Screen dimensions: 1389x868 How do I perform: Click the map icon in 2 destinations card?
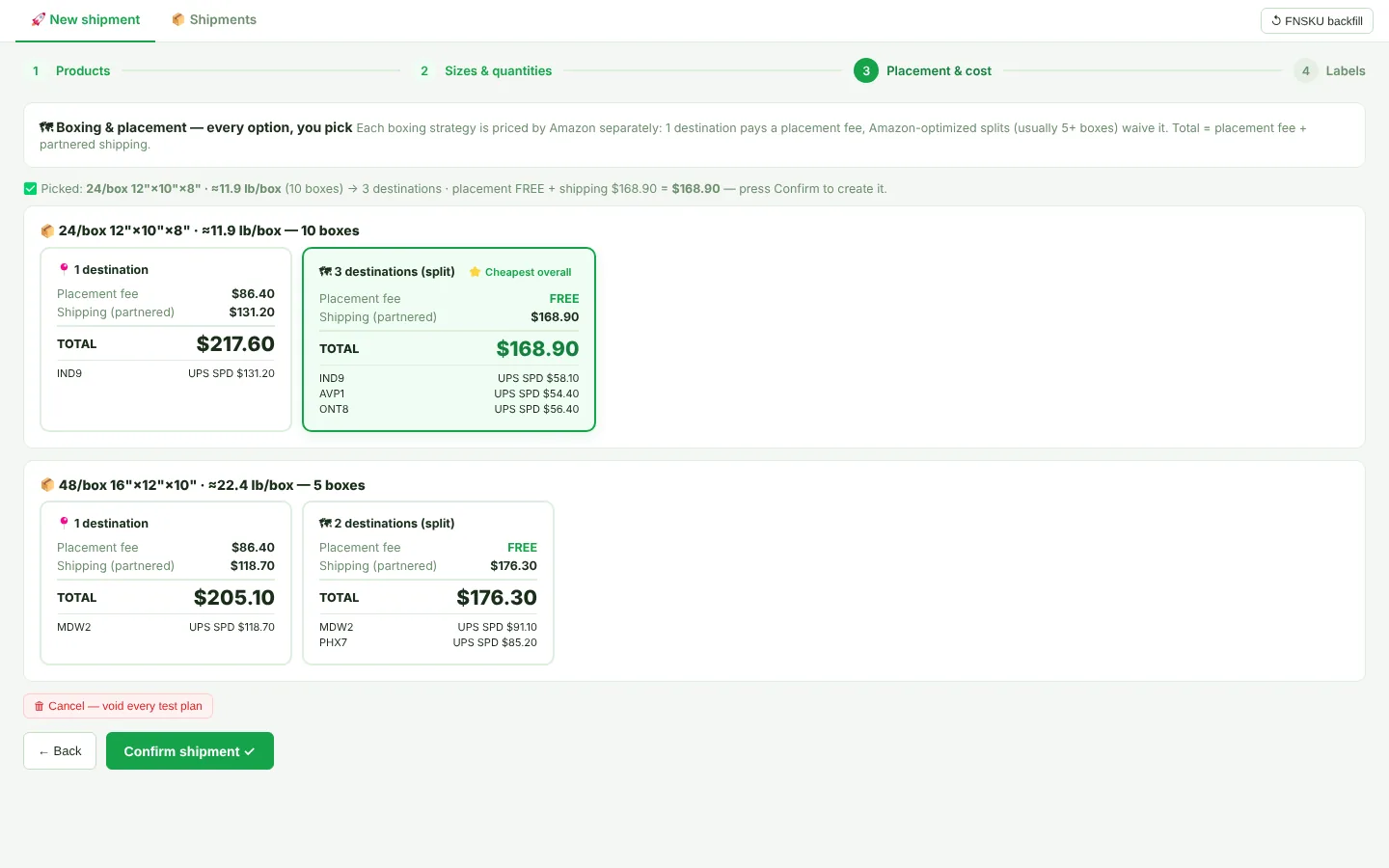[x=326, y=523]
